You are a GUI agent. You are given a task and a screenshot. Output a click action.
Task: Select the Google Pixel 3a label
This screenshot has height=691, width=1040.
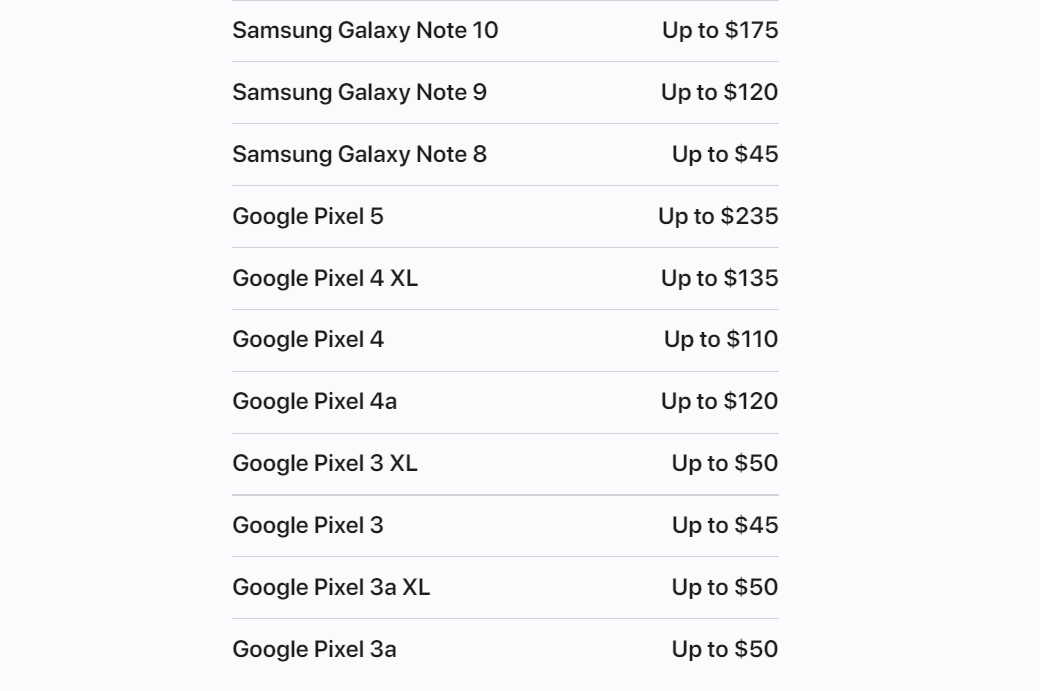pos(314,649)
